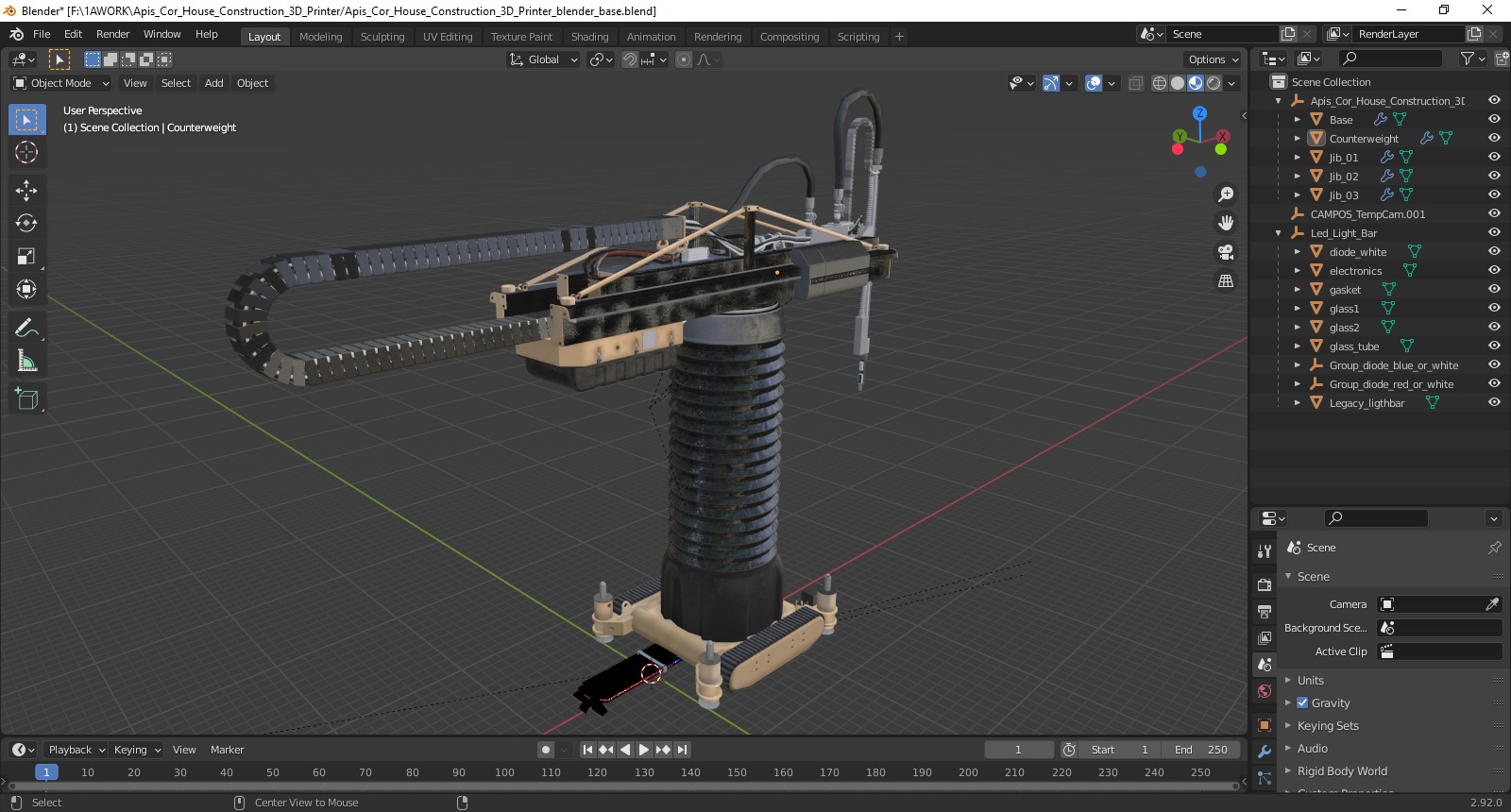Play the animation forward
The width and height of the screenshot is (1511, 812).
tap(644, 750)
